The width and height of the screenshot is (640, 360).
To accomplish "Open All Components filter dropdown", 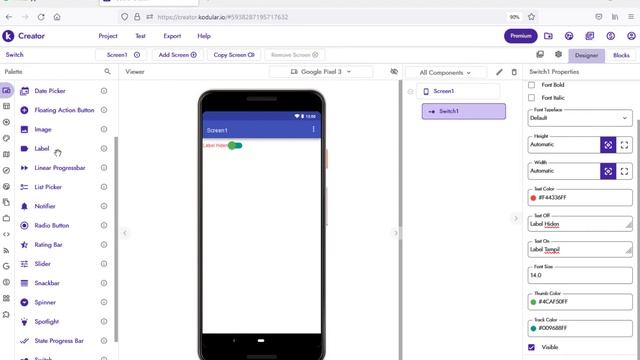I will 445,73.
